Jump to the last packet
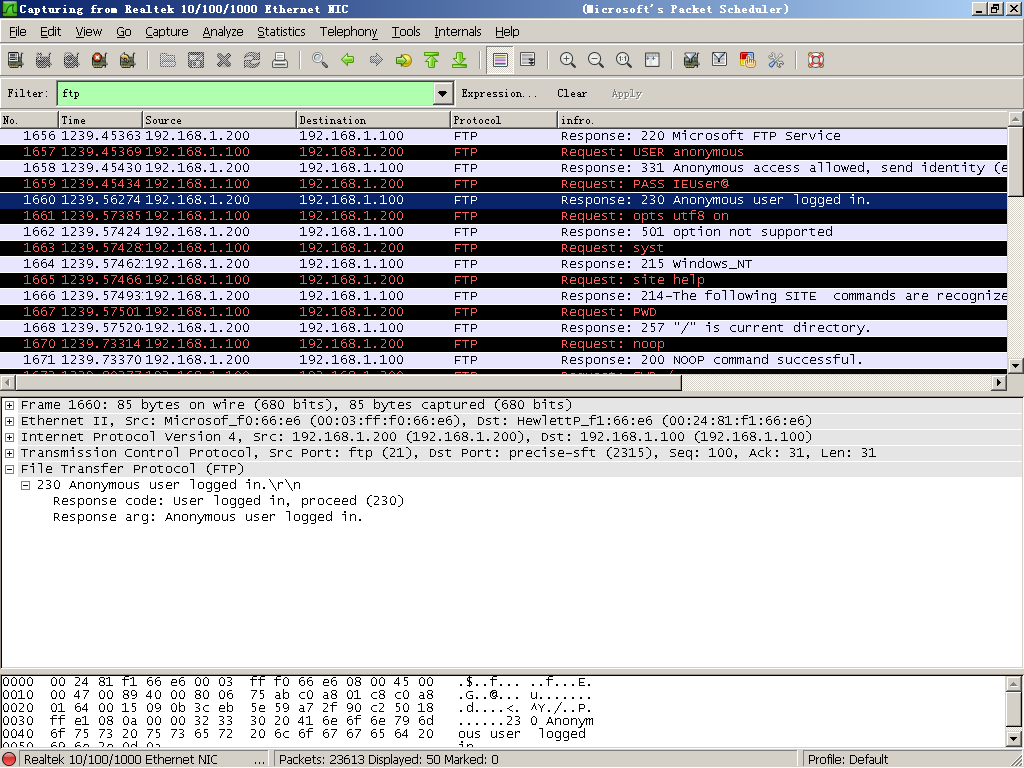 point(460,60)
